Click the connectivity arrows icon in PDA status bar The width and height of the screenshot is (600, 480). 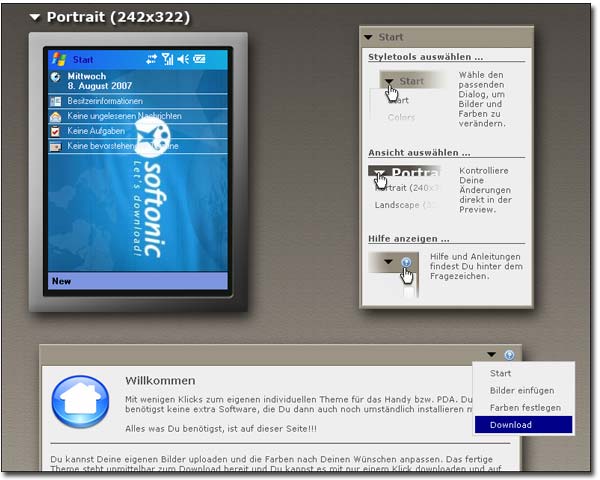tap(149, 59)
